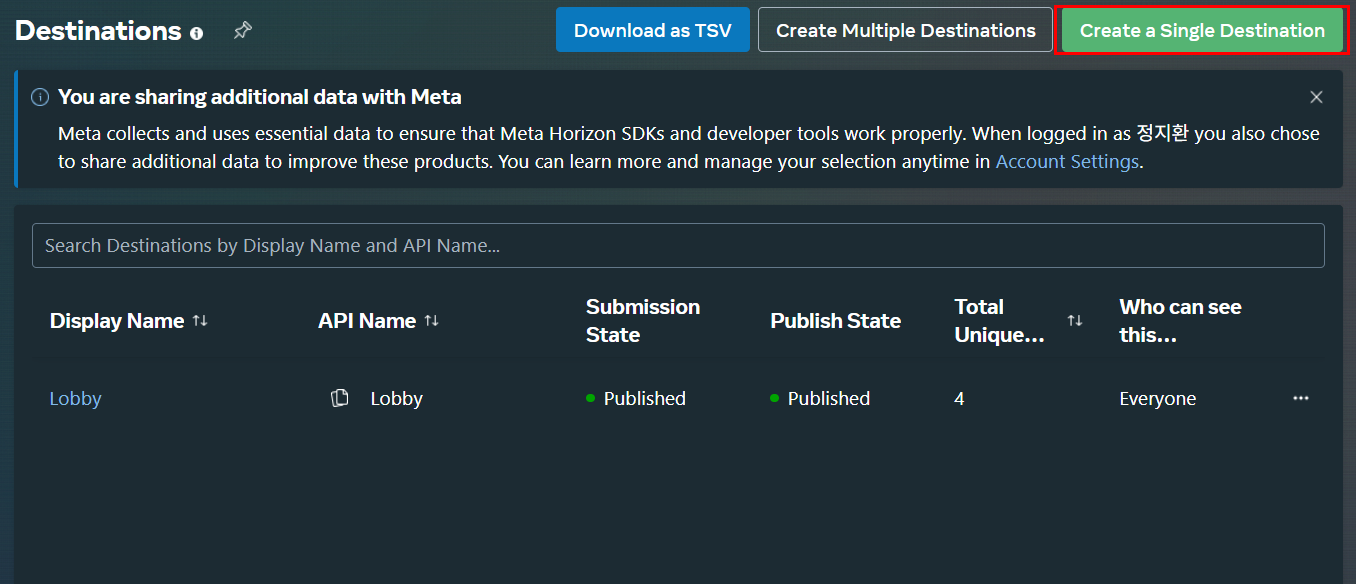Viewport: 1356px width, 584px height.
Task: Pin the Destinations page with pushpin icon
Action: pos(242,31)
